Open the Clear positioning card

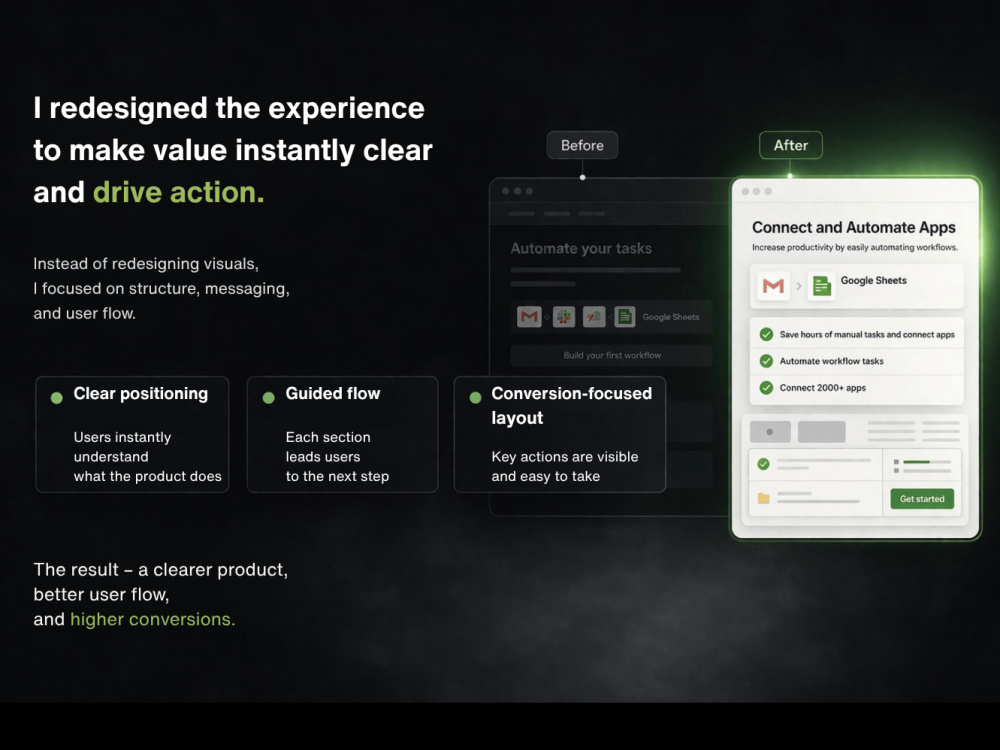pyautogui.click(x=132, y=434)
